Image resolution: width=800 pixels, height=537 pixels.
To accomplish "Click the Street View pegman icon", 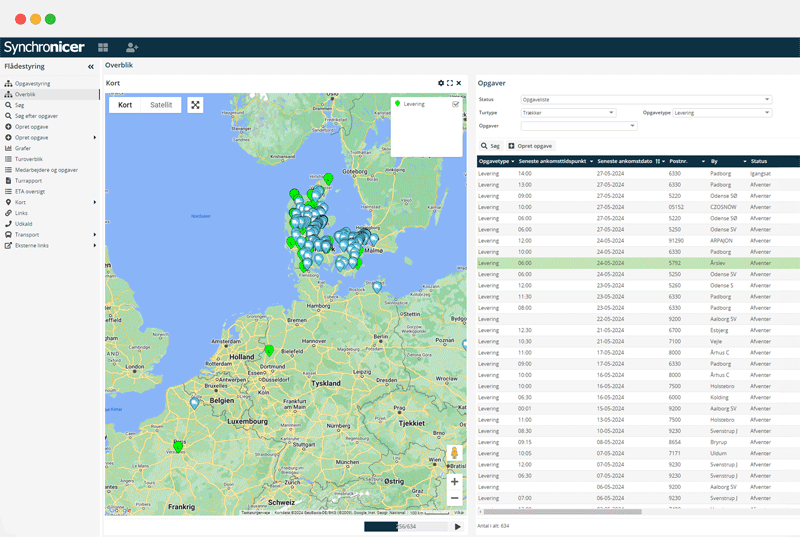I will pos(454,453).
